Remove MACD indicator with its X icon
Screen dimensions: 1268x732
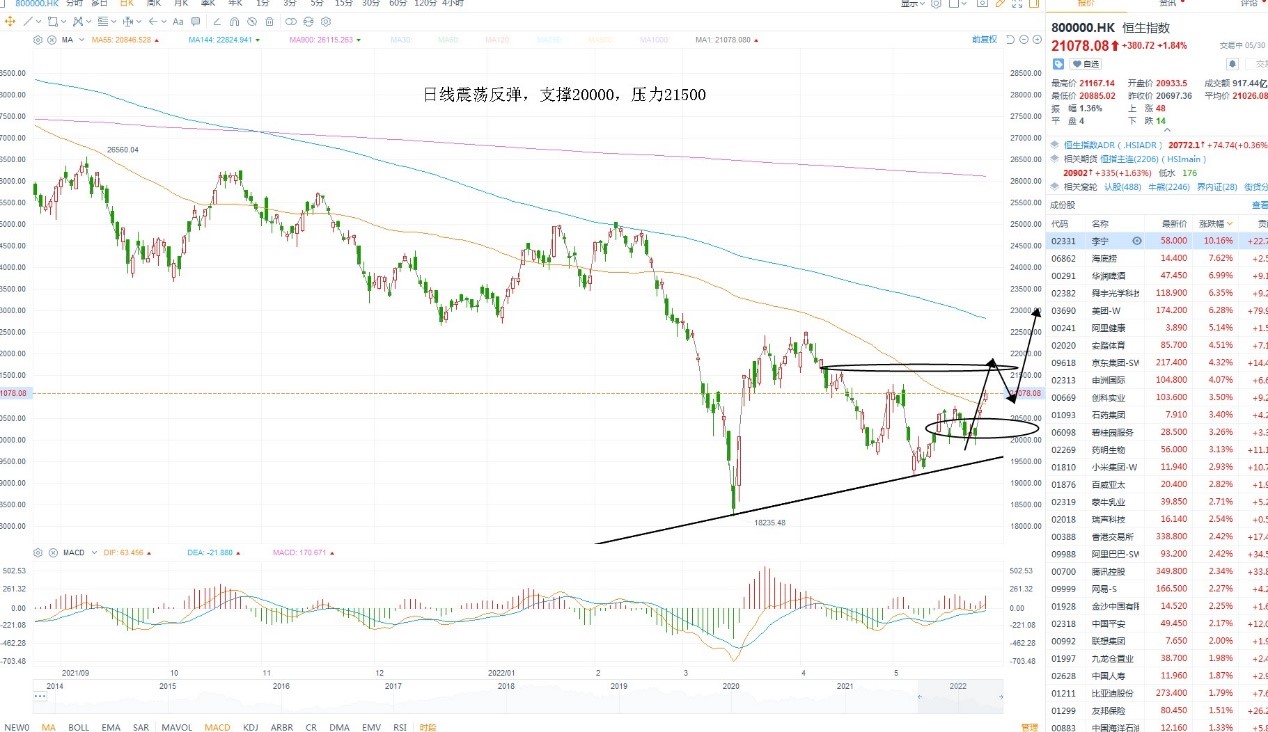[x=53, y=553]
